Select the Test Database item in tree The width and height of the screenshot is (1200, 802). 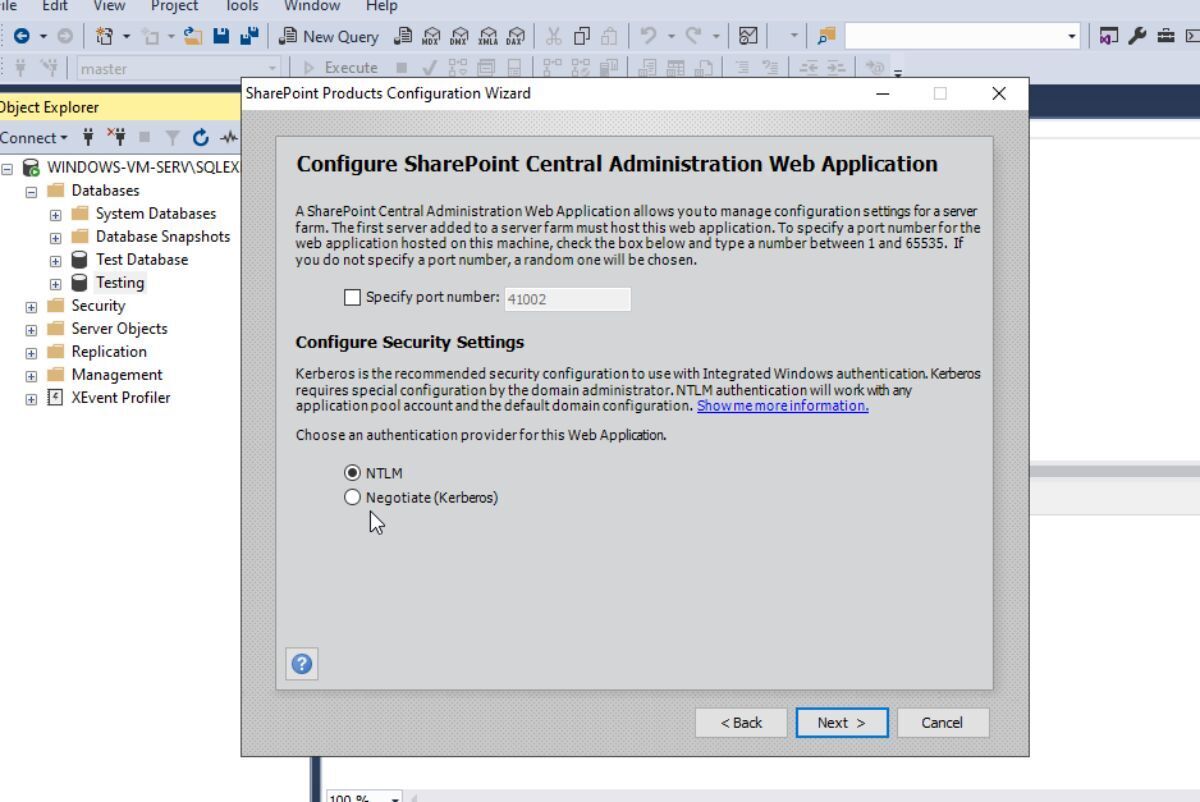142,260
